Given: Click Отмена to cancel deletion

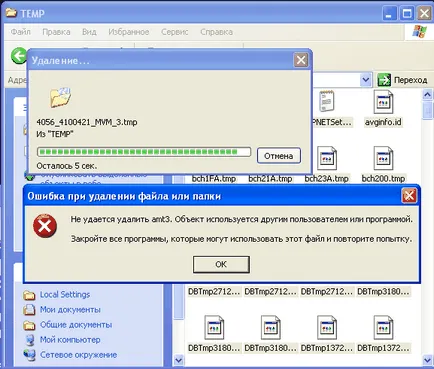Looking at the screenshot, I should coord(279,156).
